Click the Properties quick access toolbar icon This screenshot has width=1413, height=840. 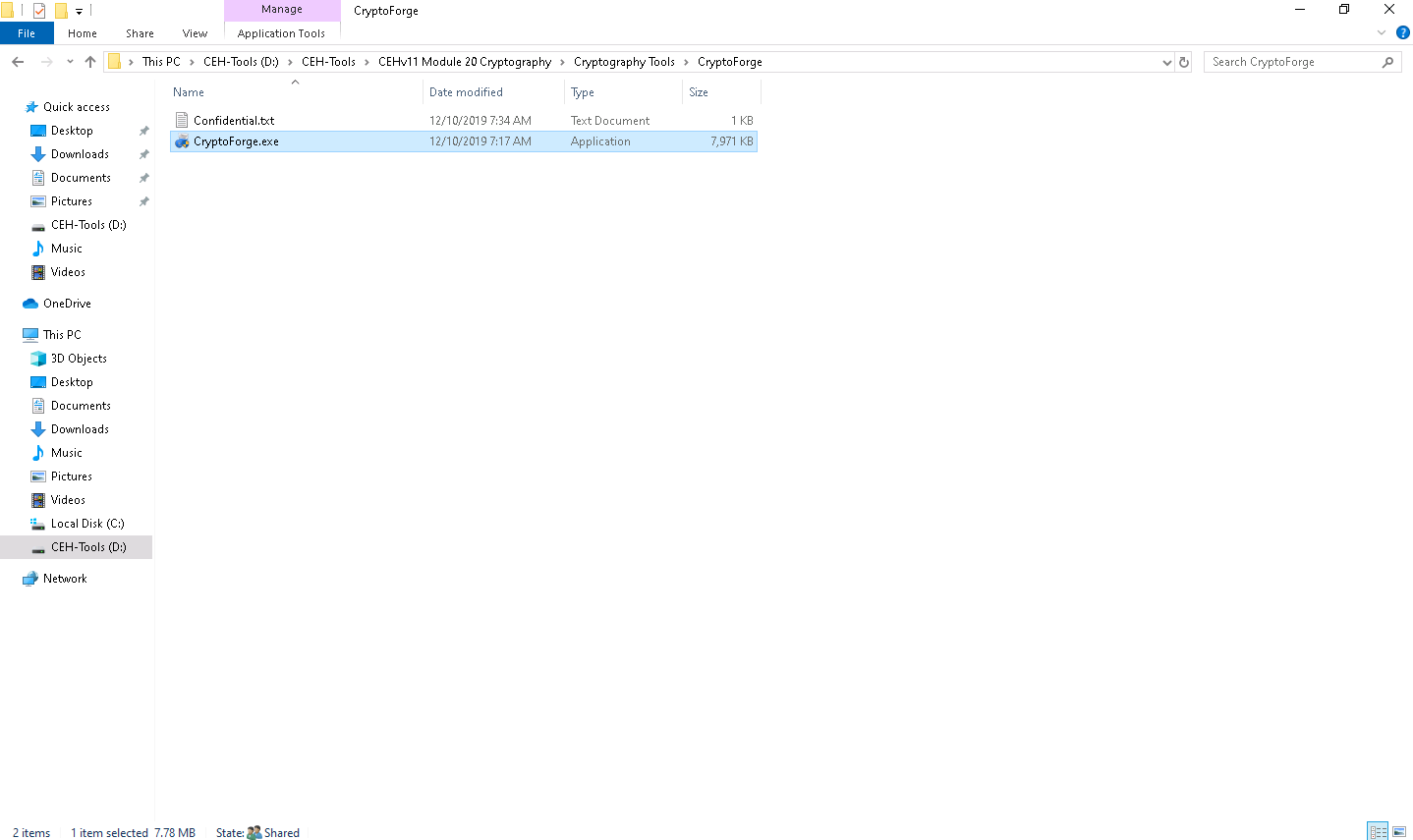pos(39,11)
